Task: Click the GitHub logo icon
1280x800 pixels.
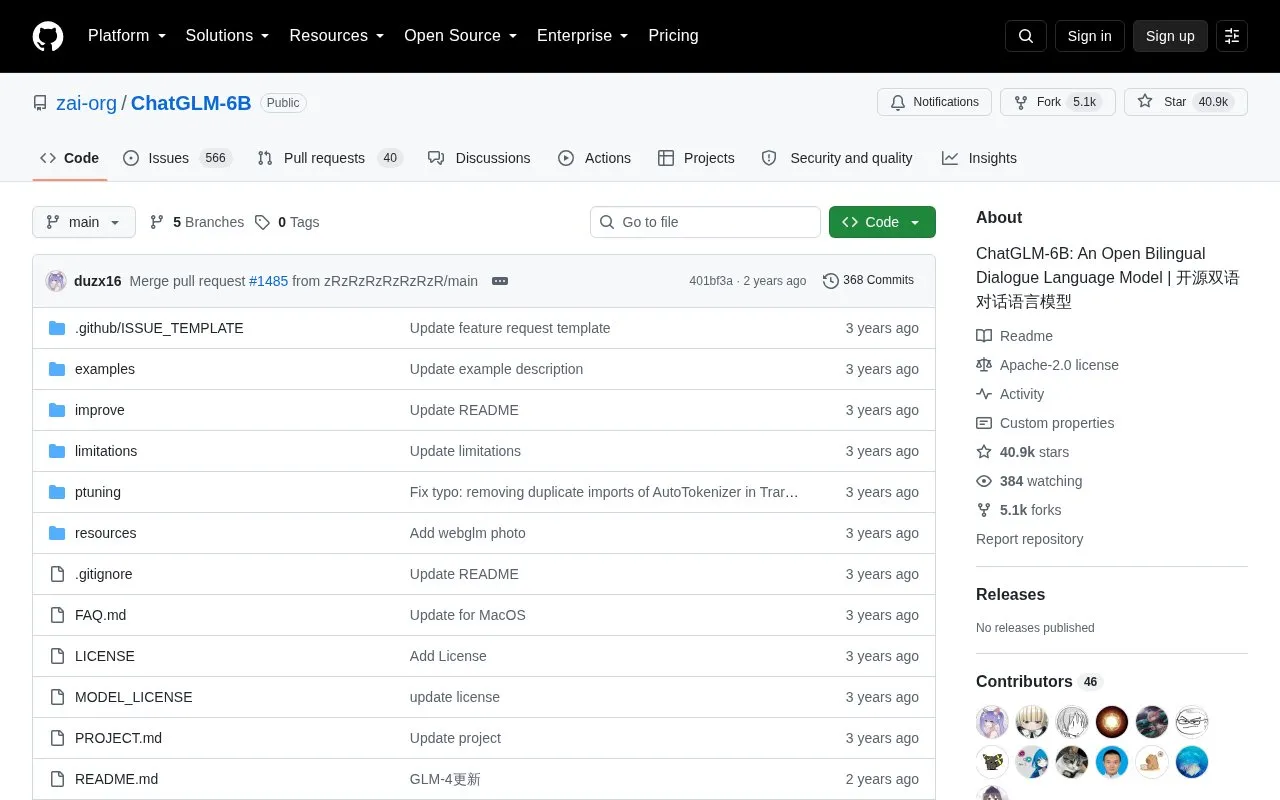Action: pos(48,36)
